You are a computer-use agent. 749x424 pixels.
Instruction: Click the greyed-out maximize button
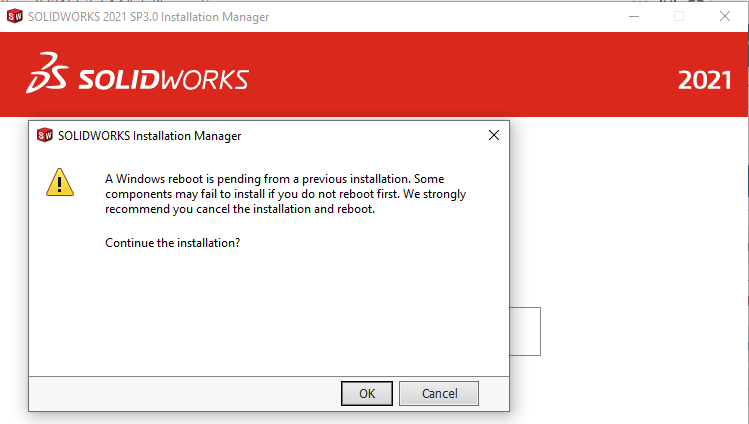679,16
